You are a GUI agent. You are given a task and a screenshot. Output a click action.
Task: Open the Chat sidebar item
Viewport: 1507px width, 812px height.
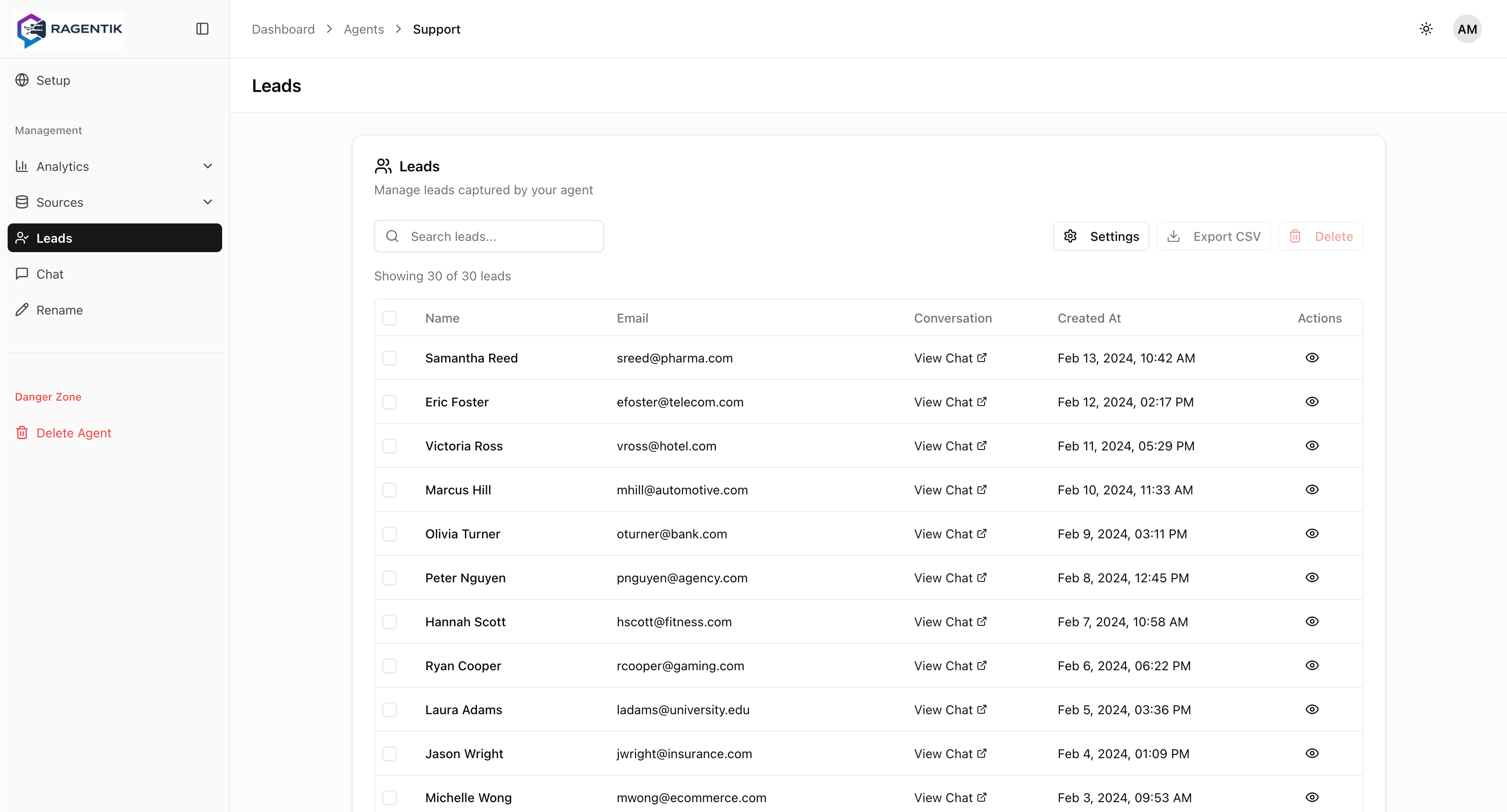(x=50, y=274)
